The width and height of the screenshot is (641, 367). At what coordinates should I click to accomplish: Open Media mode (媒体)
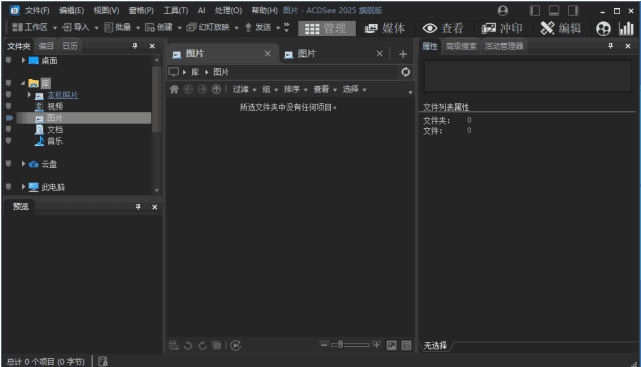pyautogui.click(x=385, y=28)
